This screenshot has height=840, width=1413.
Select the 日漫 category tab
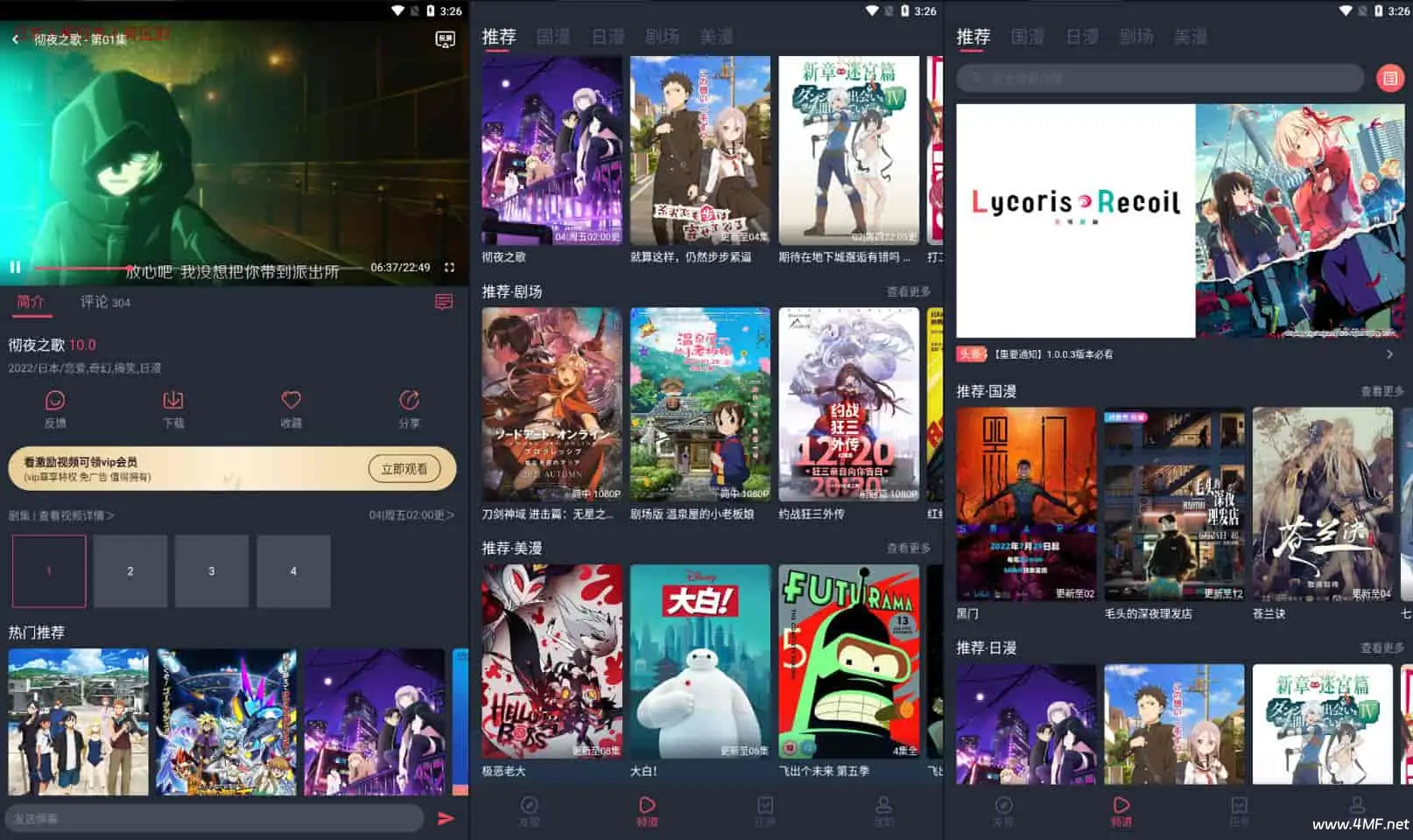(x=608, y=36)
